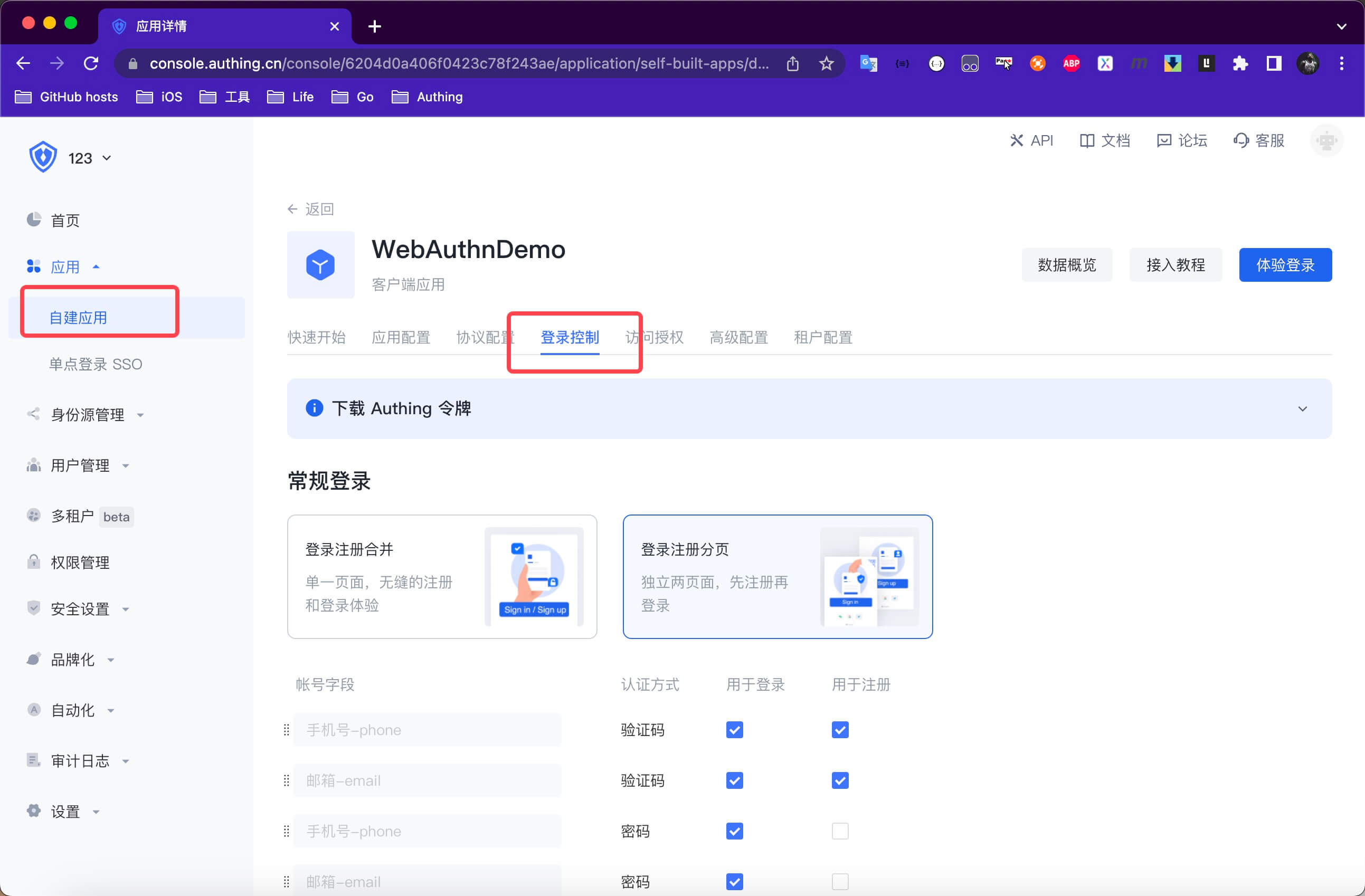Uncheck 用于注册 for email 验证码 row

coord(840,780)
